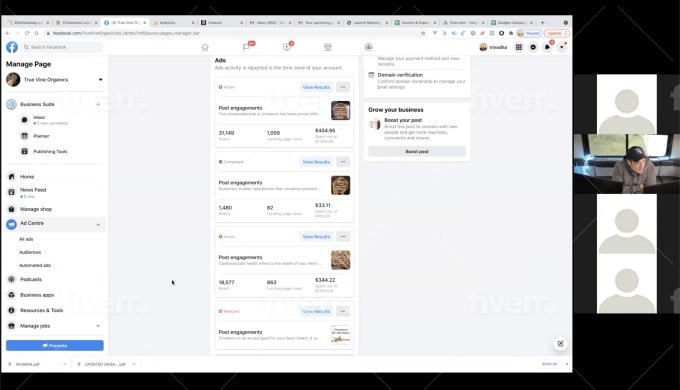Open the UPDATED download item menu arrow
Screen dimensions: 680x390
[x=134, y=364]
